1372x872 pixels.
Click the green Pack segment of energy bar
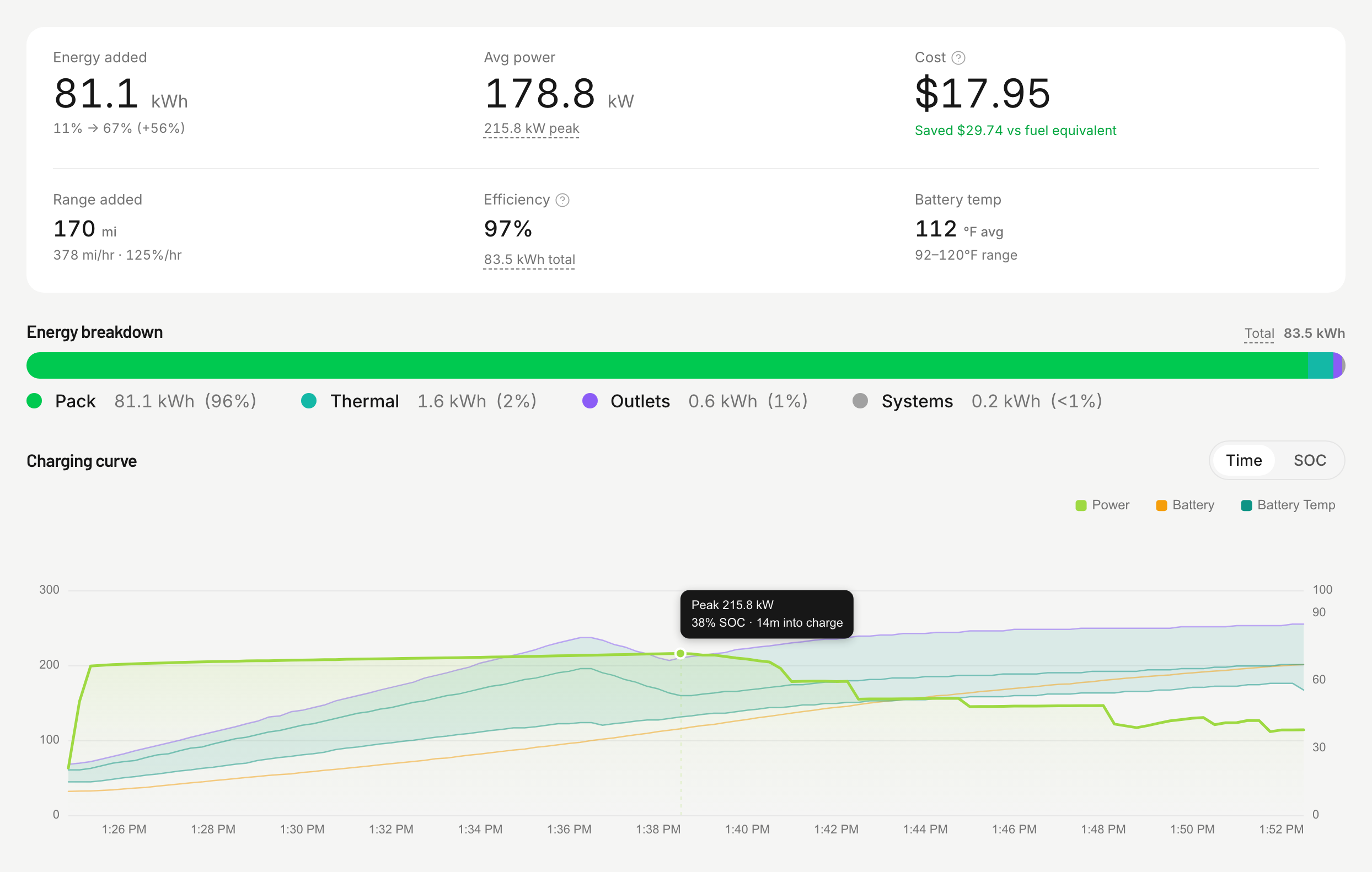tap(667, 365)
